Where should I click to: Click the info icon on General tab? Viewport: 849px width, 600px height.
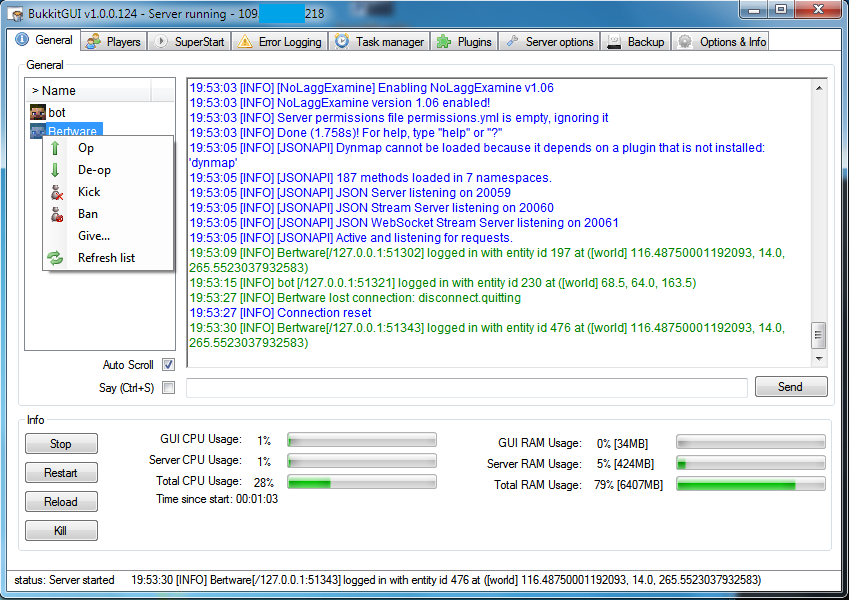(x=22, y=40)
